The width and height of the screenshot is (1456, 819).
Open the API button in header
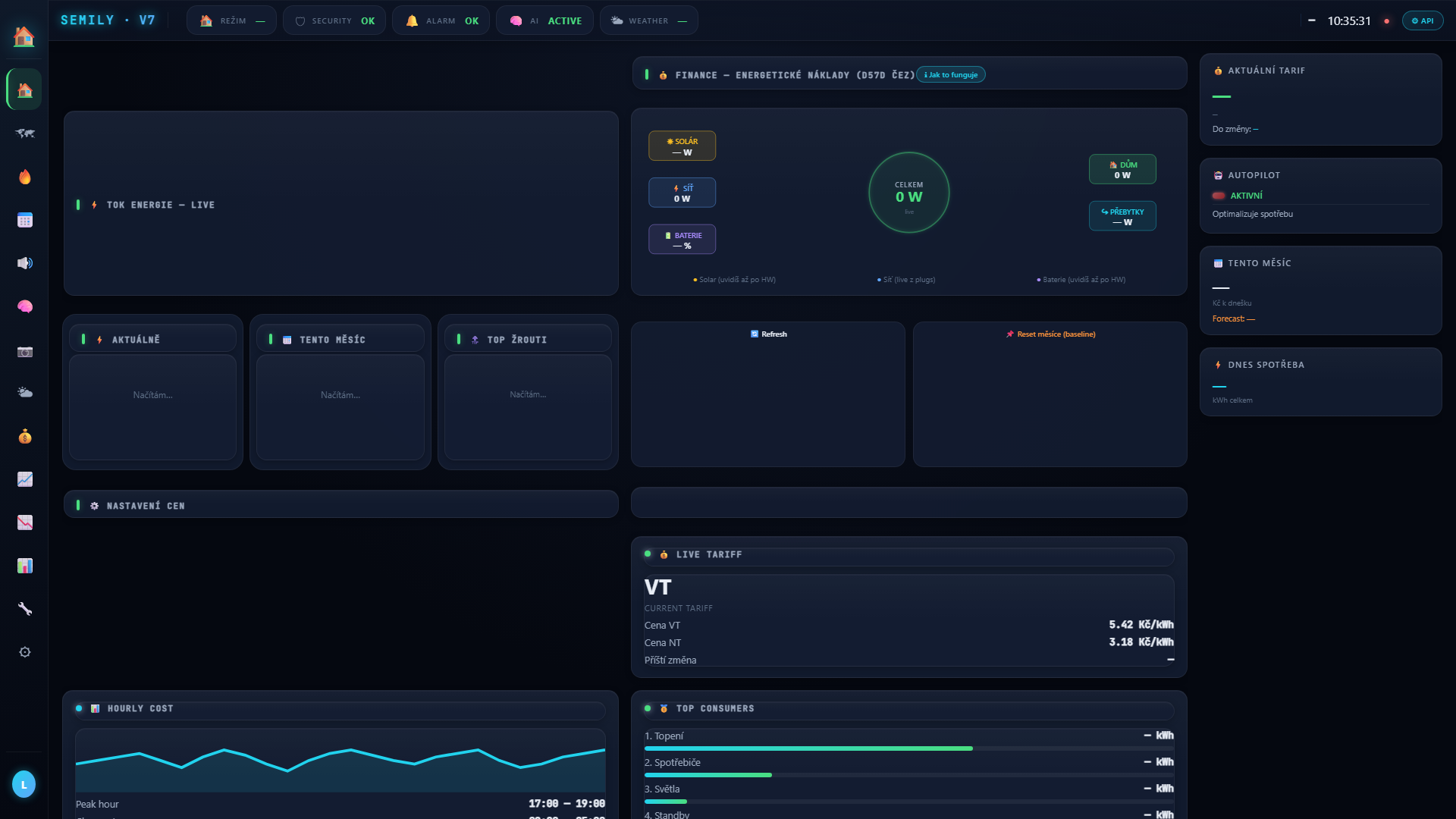1422,20
